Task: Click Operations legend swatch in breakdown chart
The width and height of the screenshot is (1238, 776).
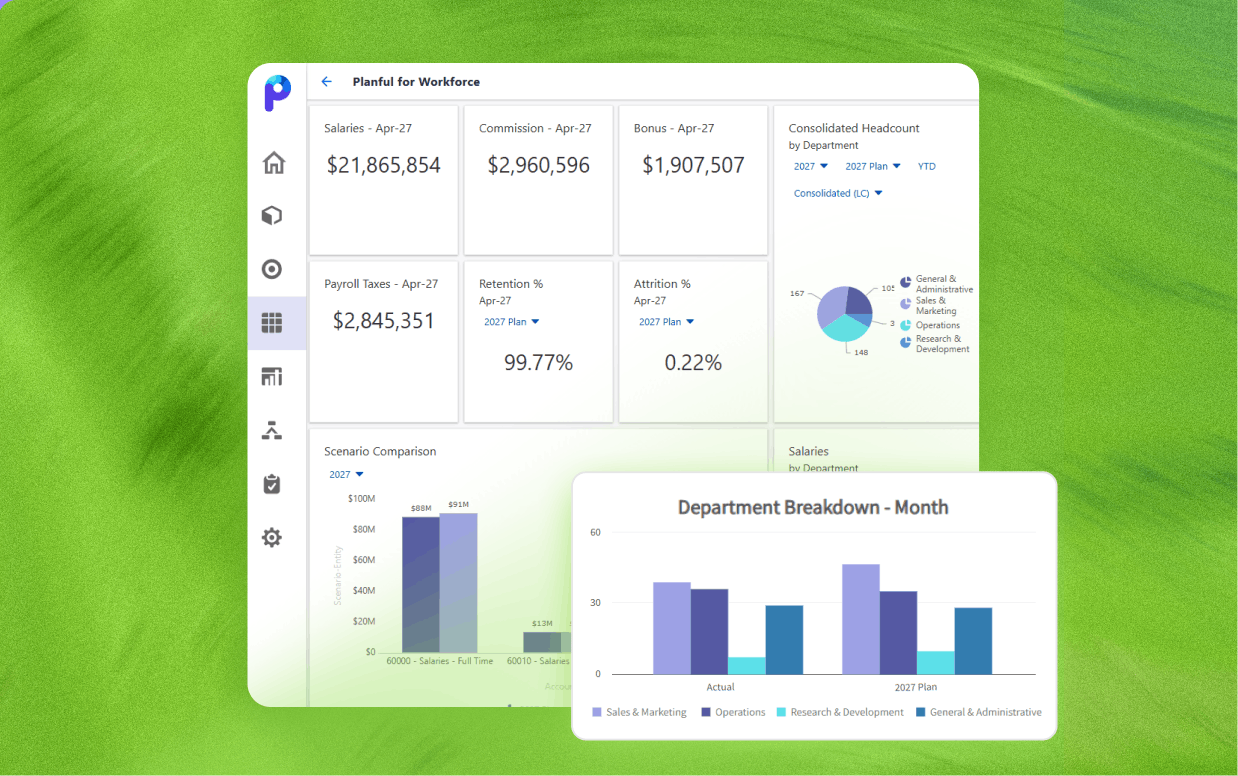Action: pos(706,712)
